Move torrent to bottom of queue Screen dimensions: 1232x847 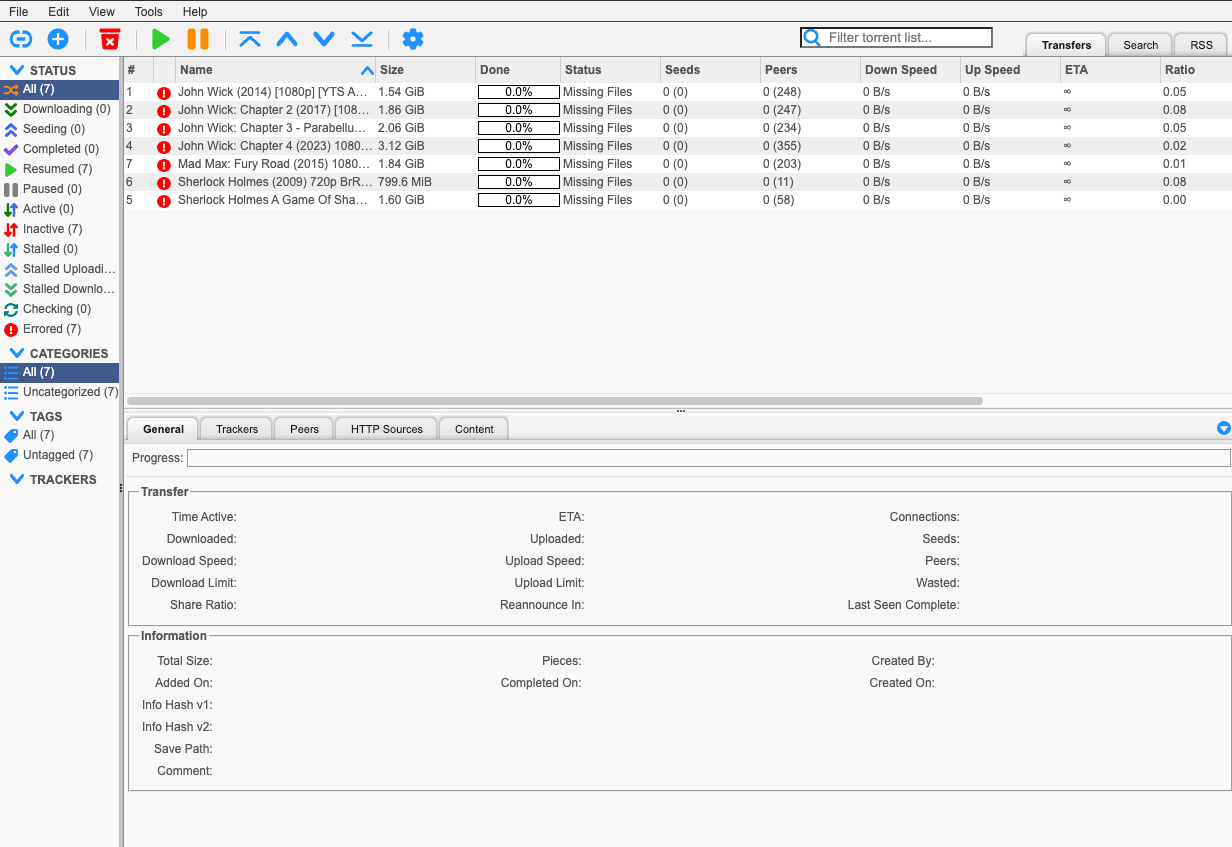pos(362,39)
